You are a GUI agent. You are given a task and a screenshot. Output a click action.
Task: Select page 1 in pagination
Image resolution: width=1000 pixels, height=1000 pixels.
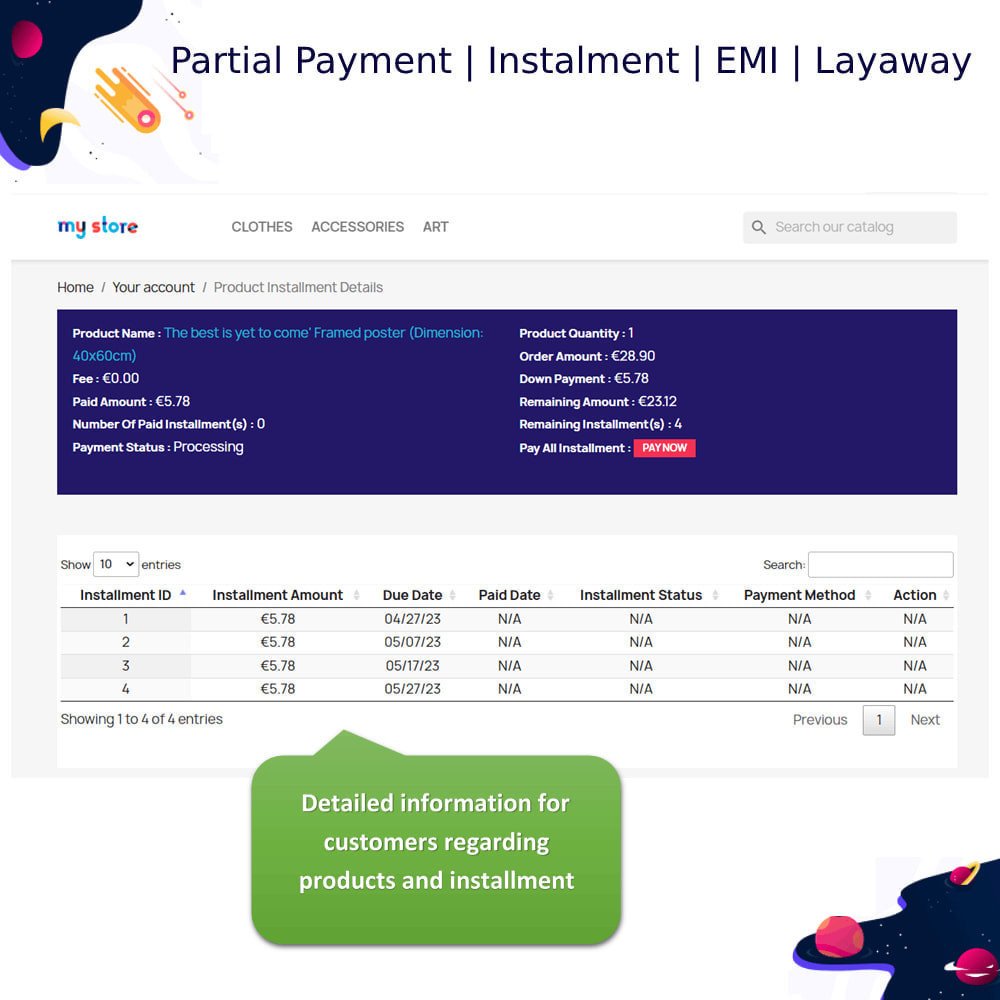point(879,720)
